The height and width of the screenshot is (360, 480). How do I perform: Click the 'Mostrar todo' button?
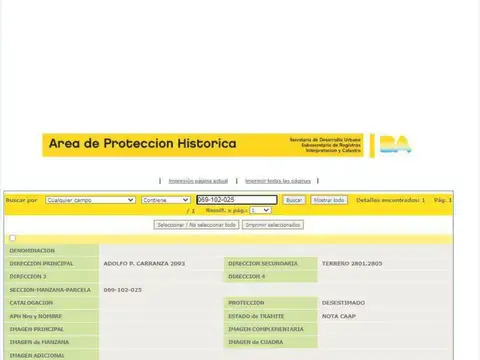point(329,200)
